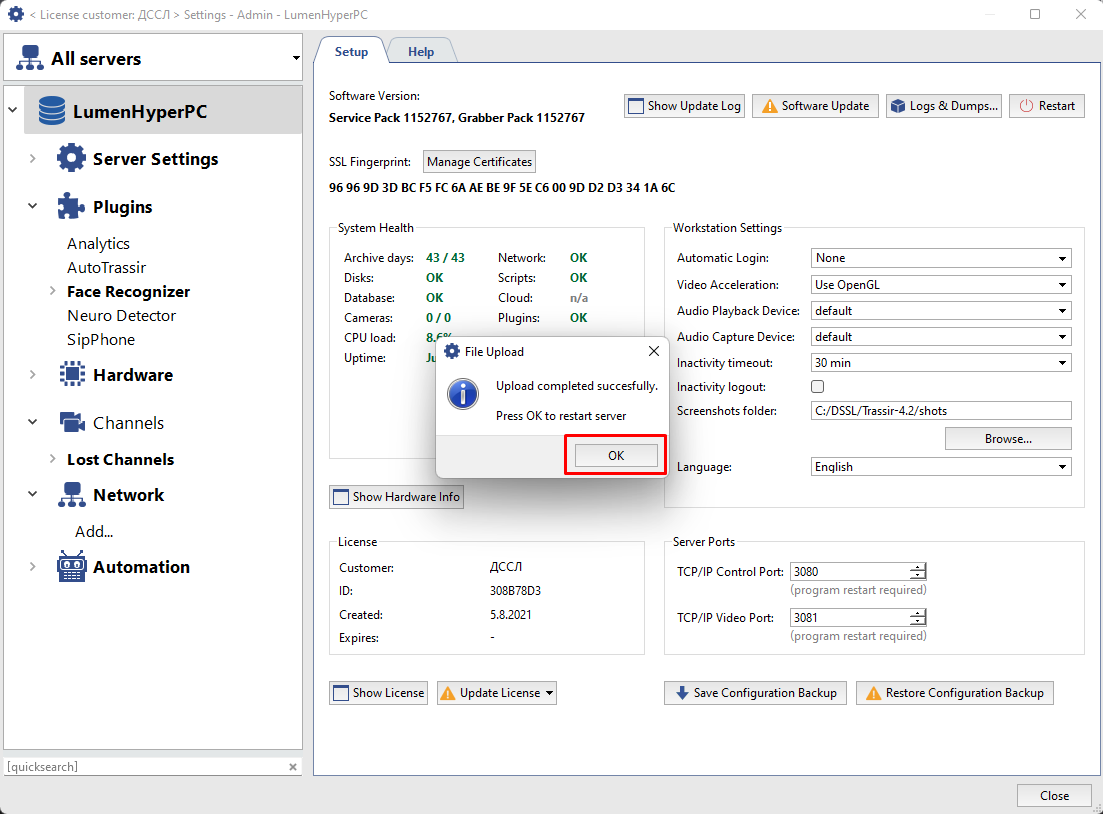Screen dimensions: 1103x814
Task: Select Analytics plugin in the tree
Action: (x=98, y=243)
